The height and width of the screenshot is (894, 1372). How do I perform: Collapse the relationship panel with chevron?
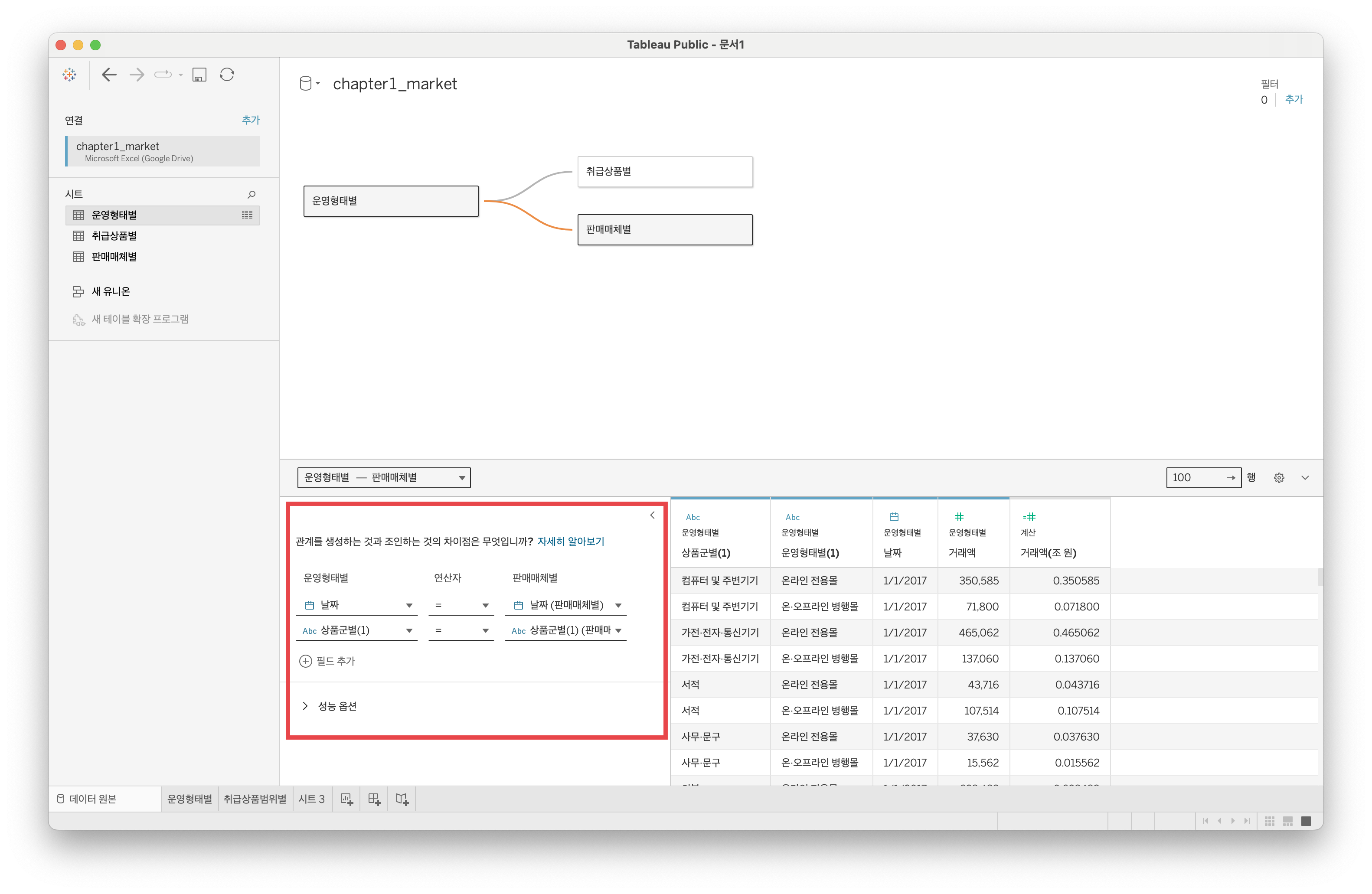click(x=652, y=515)
